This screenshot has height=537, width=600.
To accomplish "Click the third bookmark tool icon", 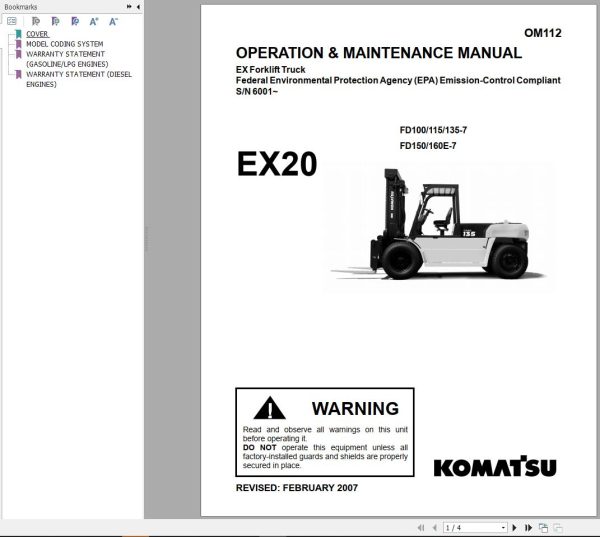I will point(75,21).
